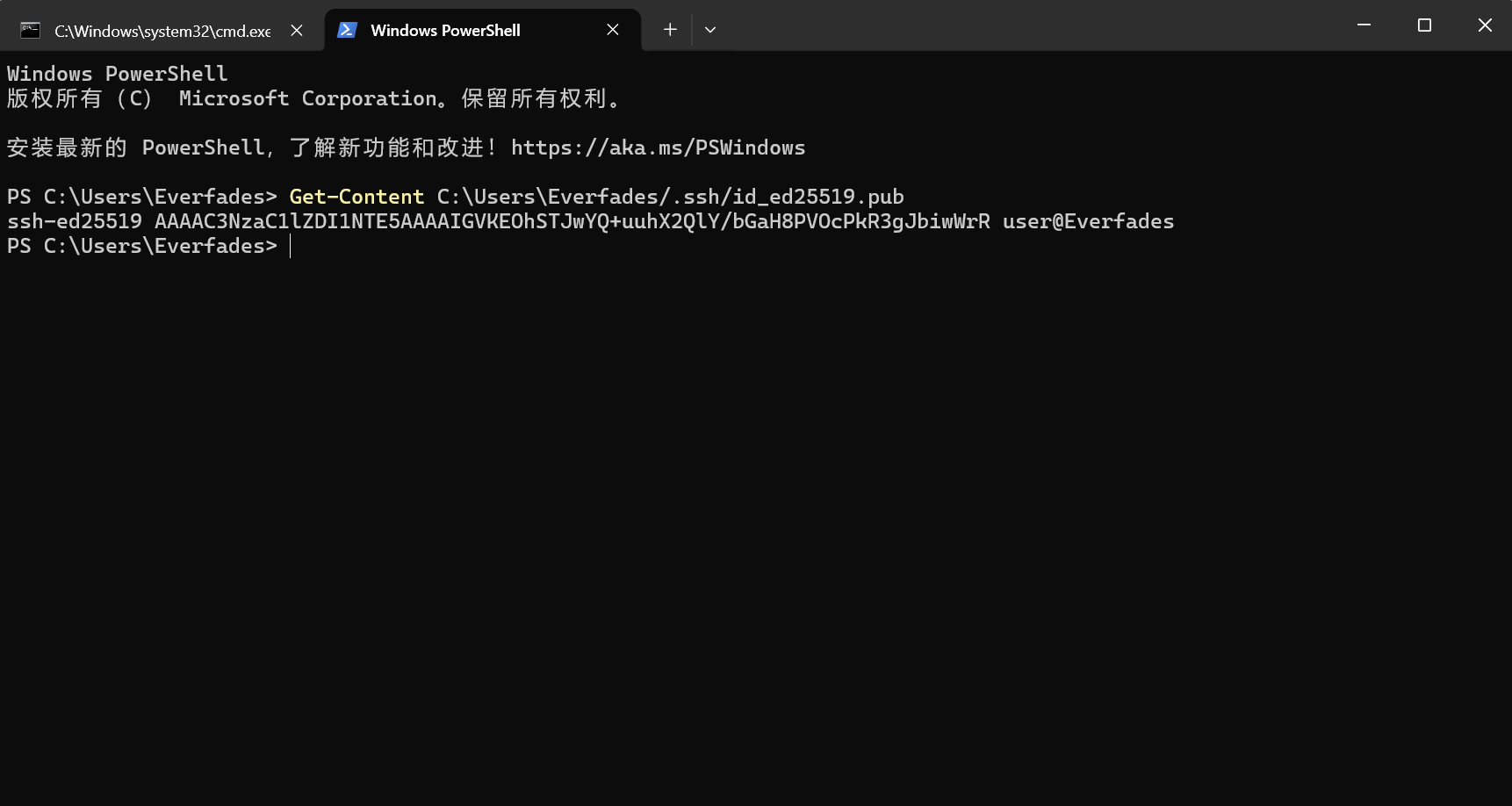Click the cmd.exe tab icon
Viewport: 1512px width, 806px height.
coord(30,31)
